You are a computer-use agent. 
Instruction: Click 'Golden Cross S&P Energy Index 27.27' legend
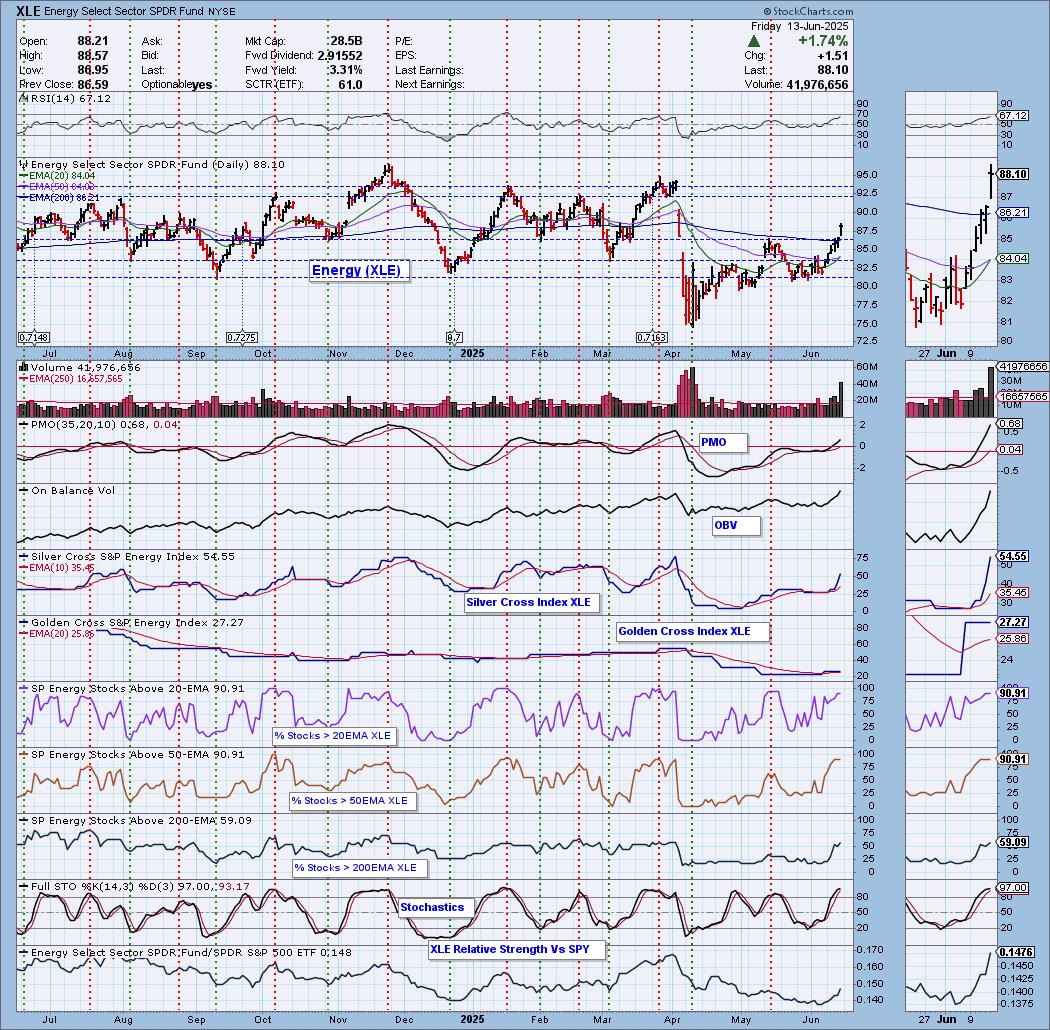tap(132, 623)
